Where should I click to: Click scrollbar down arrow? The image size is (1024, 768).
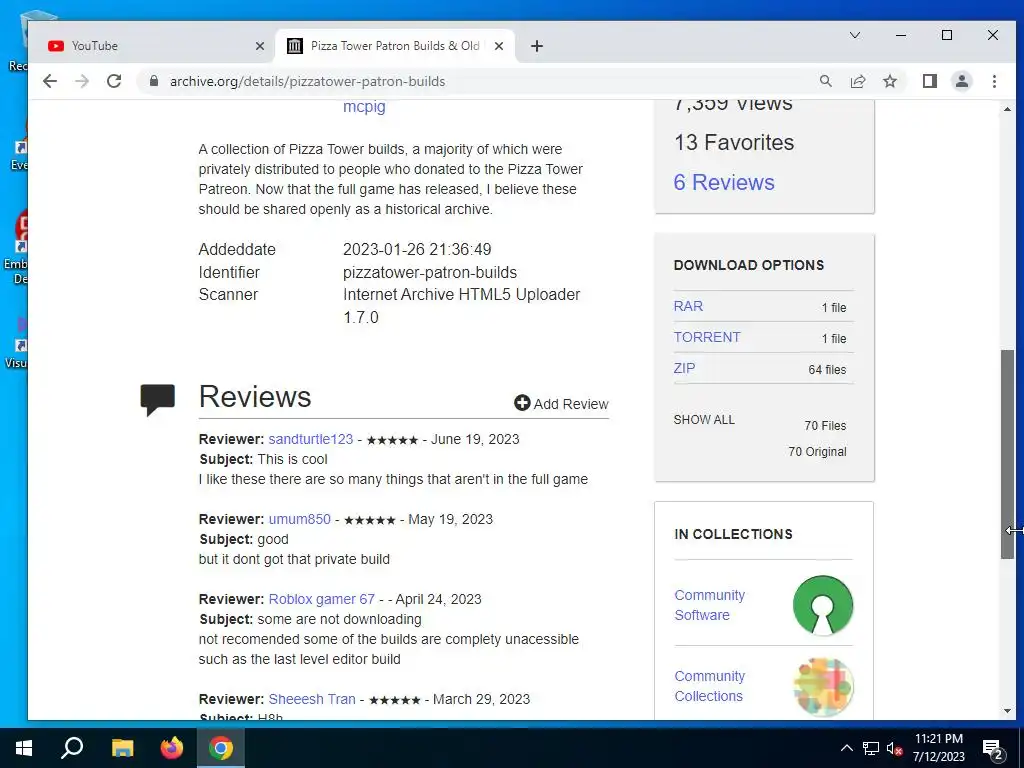[x=1008, y=711]
